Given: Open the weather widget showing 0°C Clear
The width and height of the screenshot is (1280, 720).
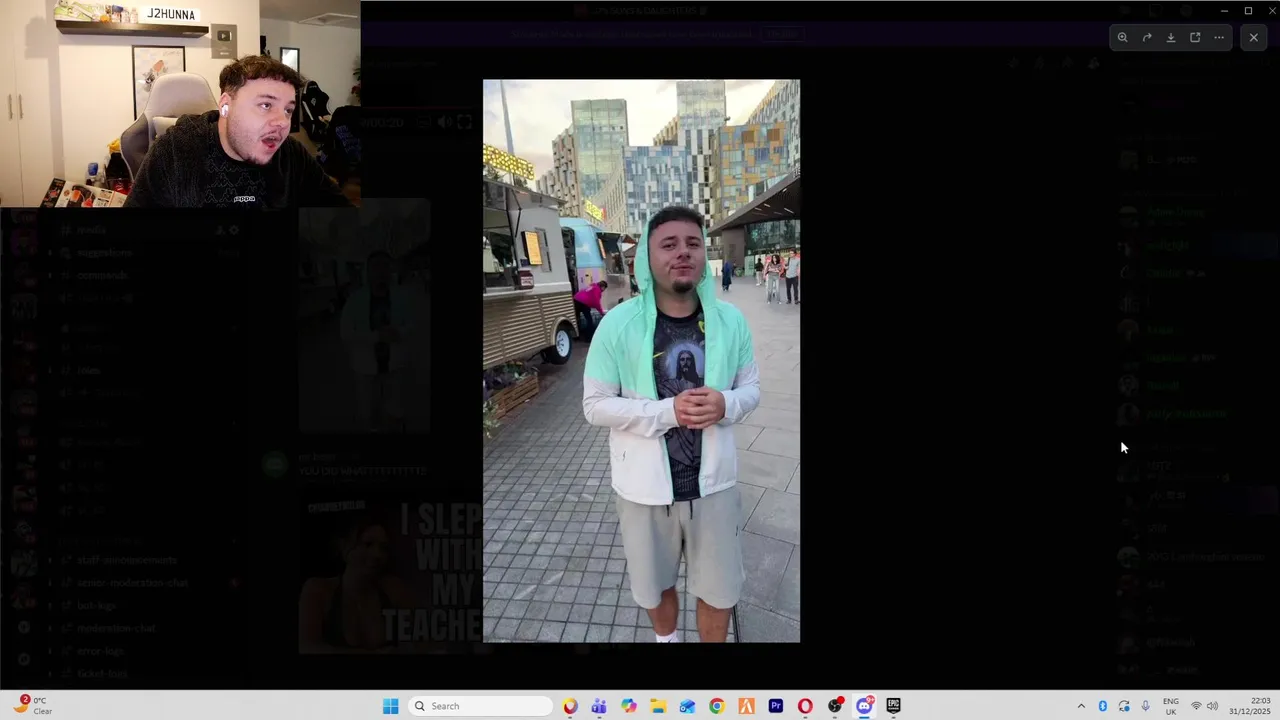Looking at the screenshot, I should click(x=32, y=706).
